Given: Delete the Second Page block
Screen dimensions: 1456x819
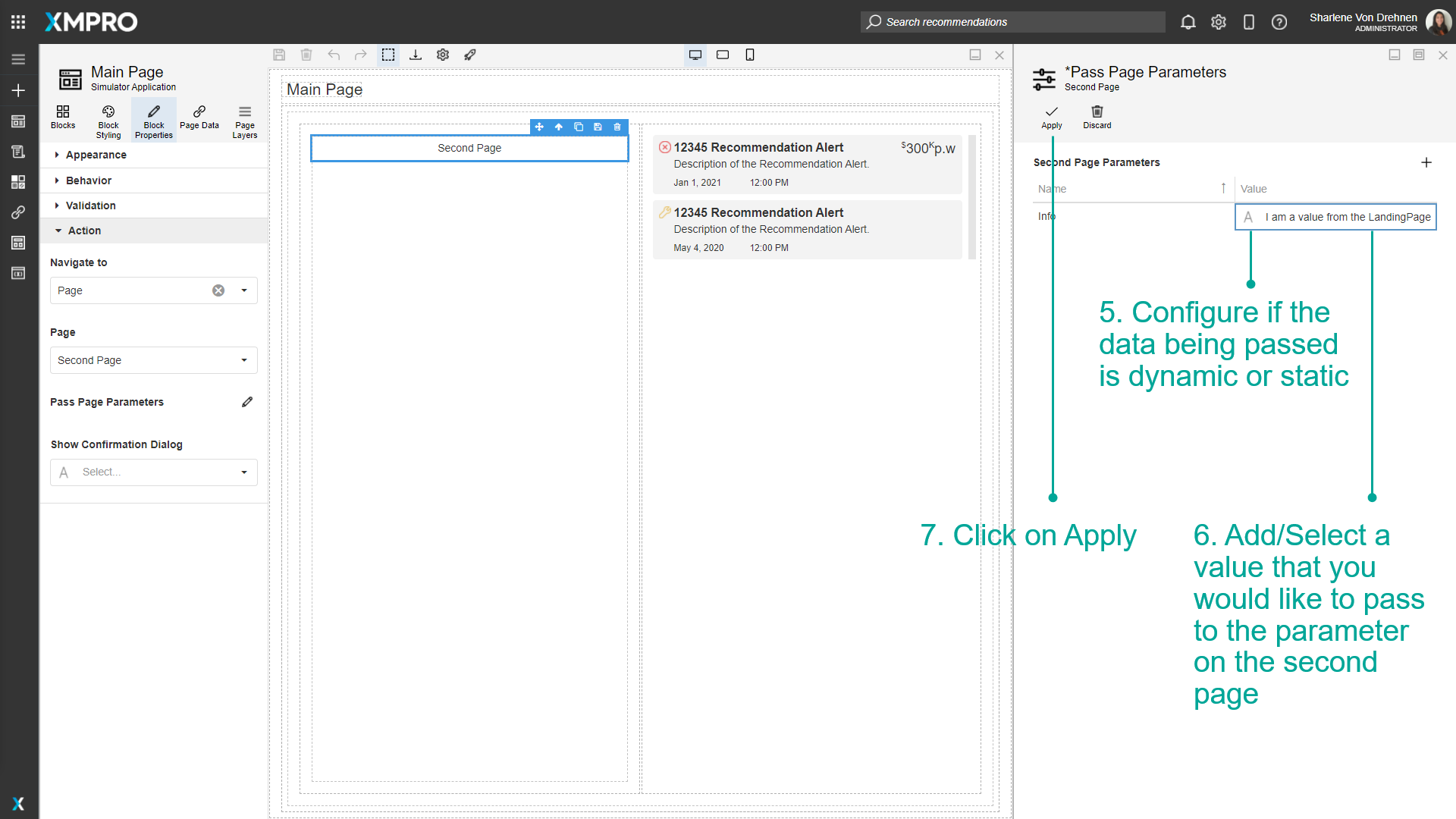Looking at the screenshot, I should (x=617, y=127).
